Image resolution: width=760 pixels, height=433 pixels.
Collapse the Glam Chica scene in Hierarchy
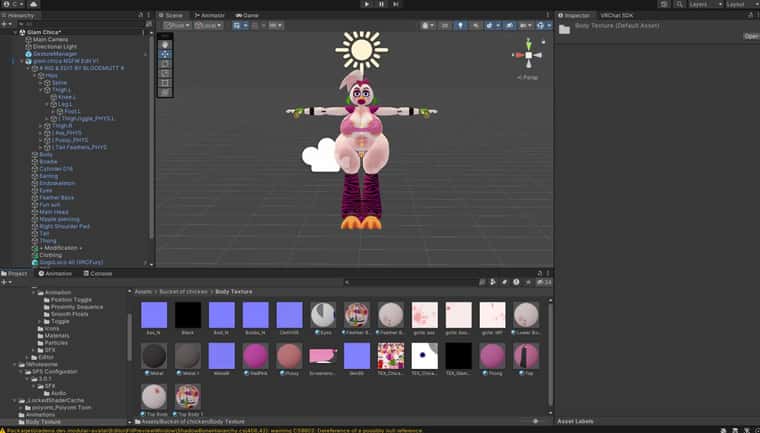pyautogui.click(x=16, y=32)
